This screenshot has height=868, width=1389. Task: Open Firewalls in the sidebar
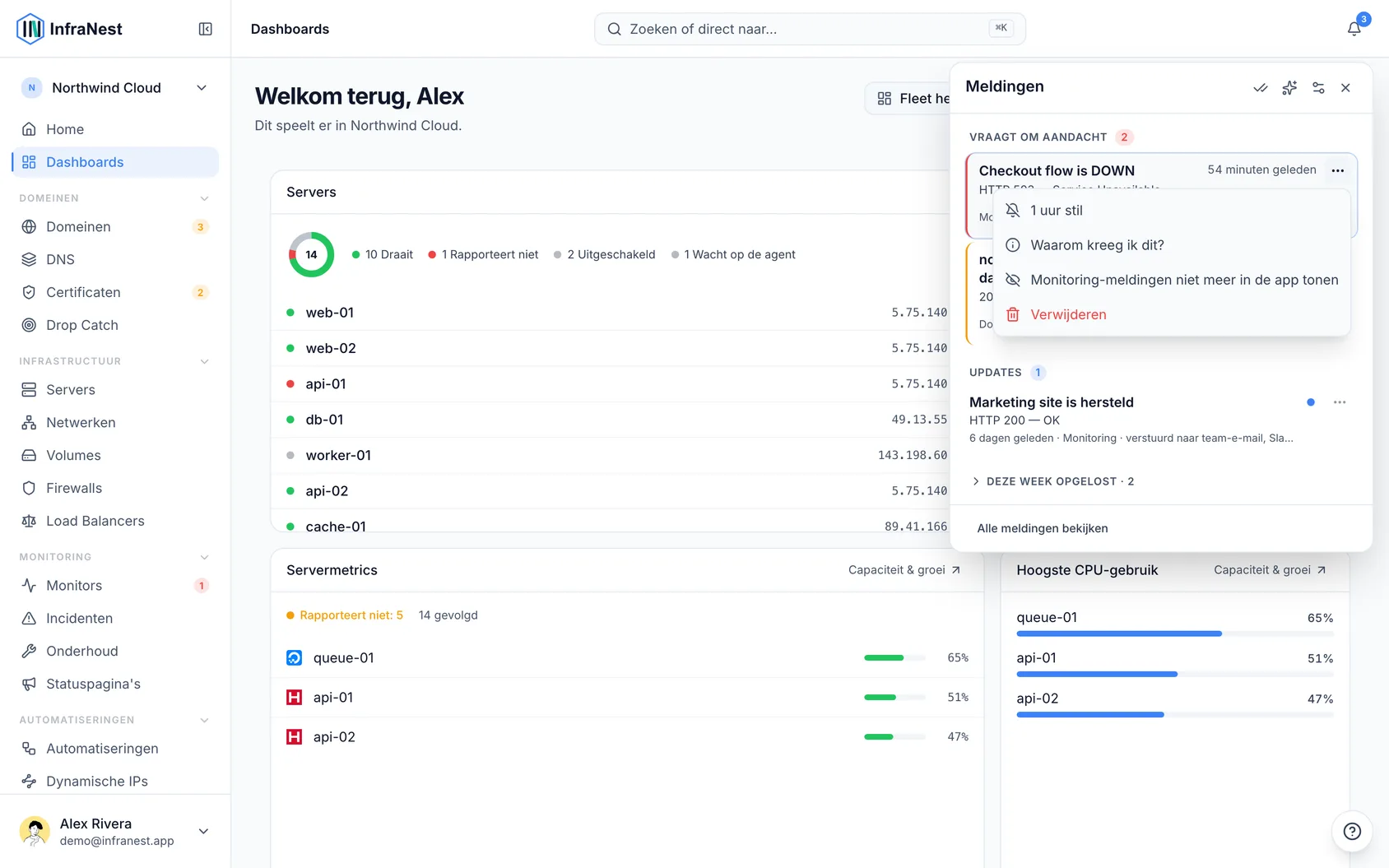tap(115, 488)
